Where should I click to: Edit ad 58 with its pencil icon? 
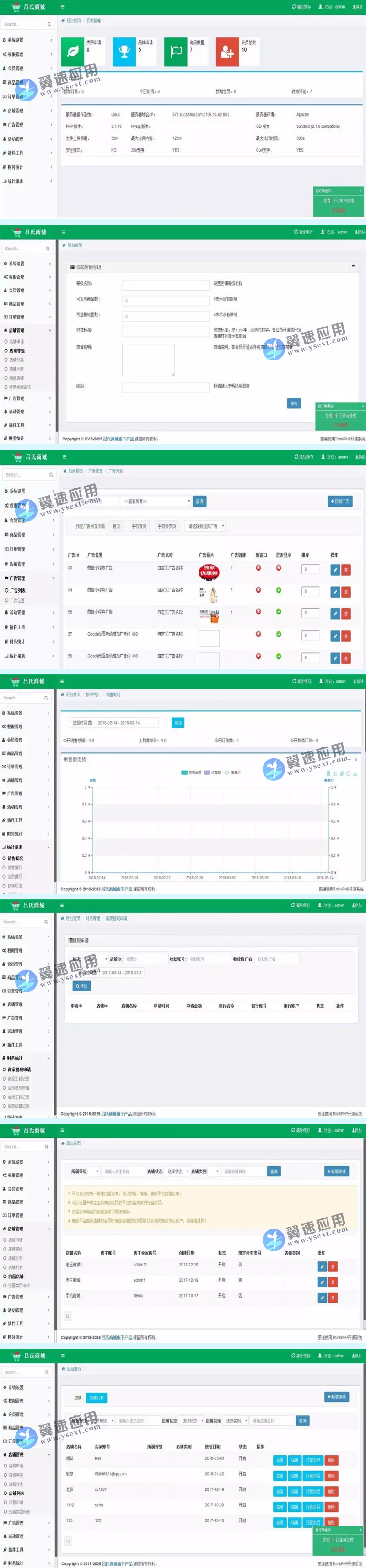click(335, 658)
